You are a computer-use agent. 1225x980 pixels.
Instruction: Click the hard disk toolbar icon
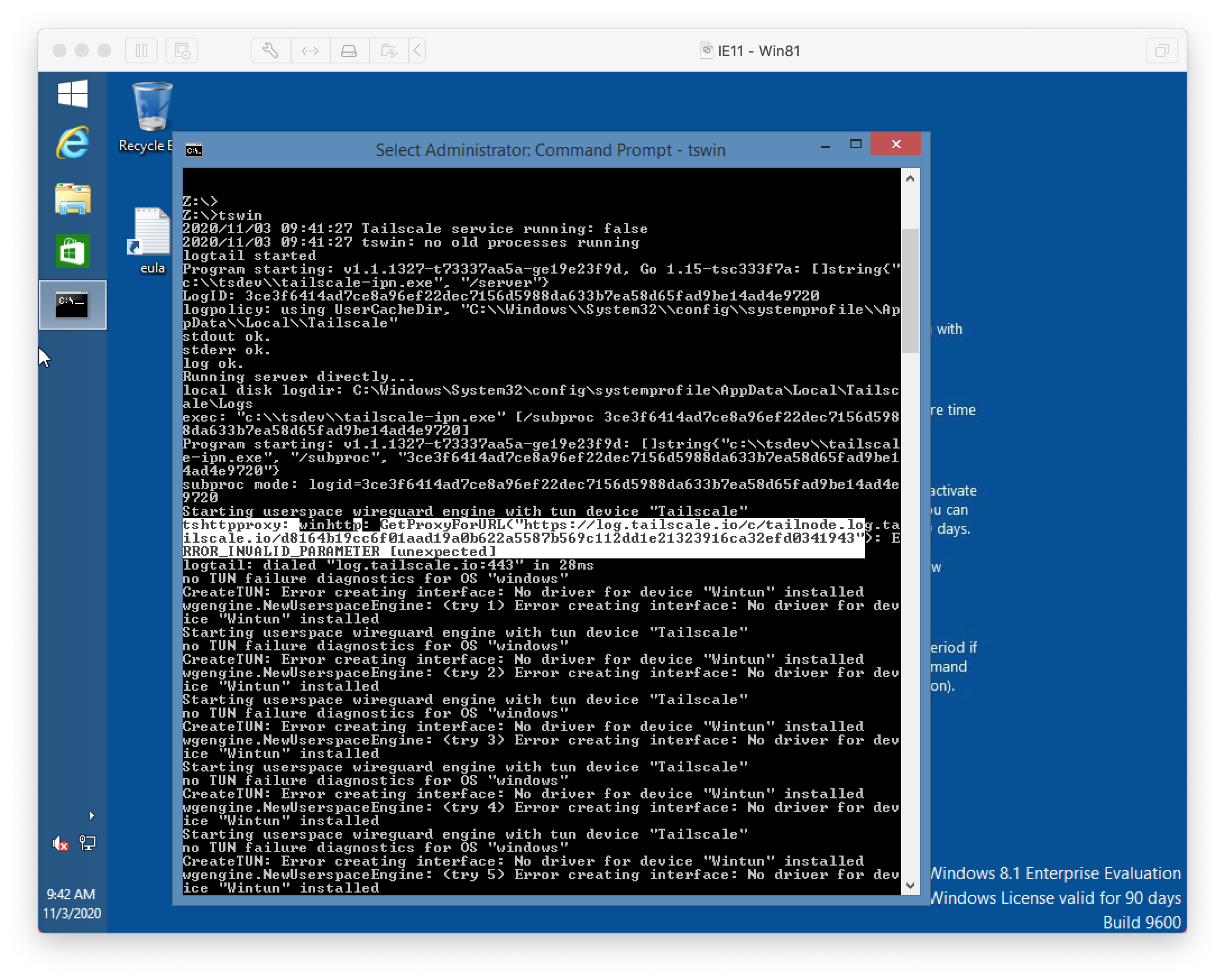(x=349, y=51)
